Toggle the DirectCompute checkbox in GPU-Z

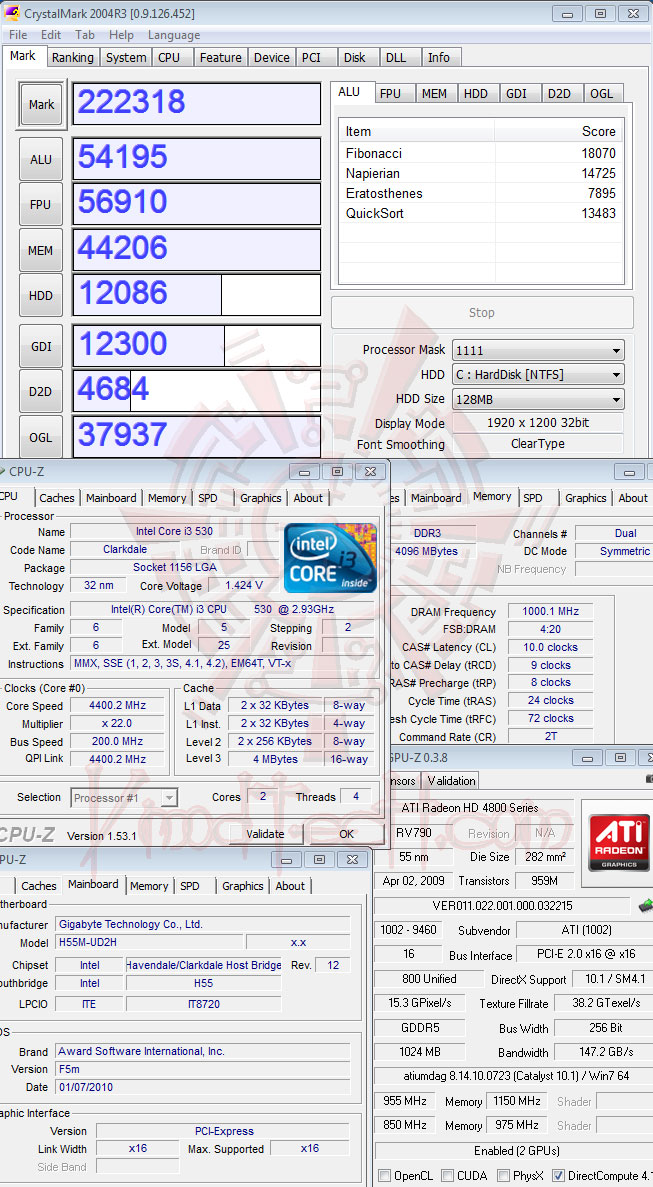(558, 1176)
